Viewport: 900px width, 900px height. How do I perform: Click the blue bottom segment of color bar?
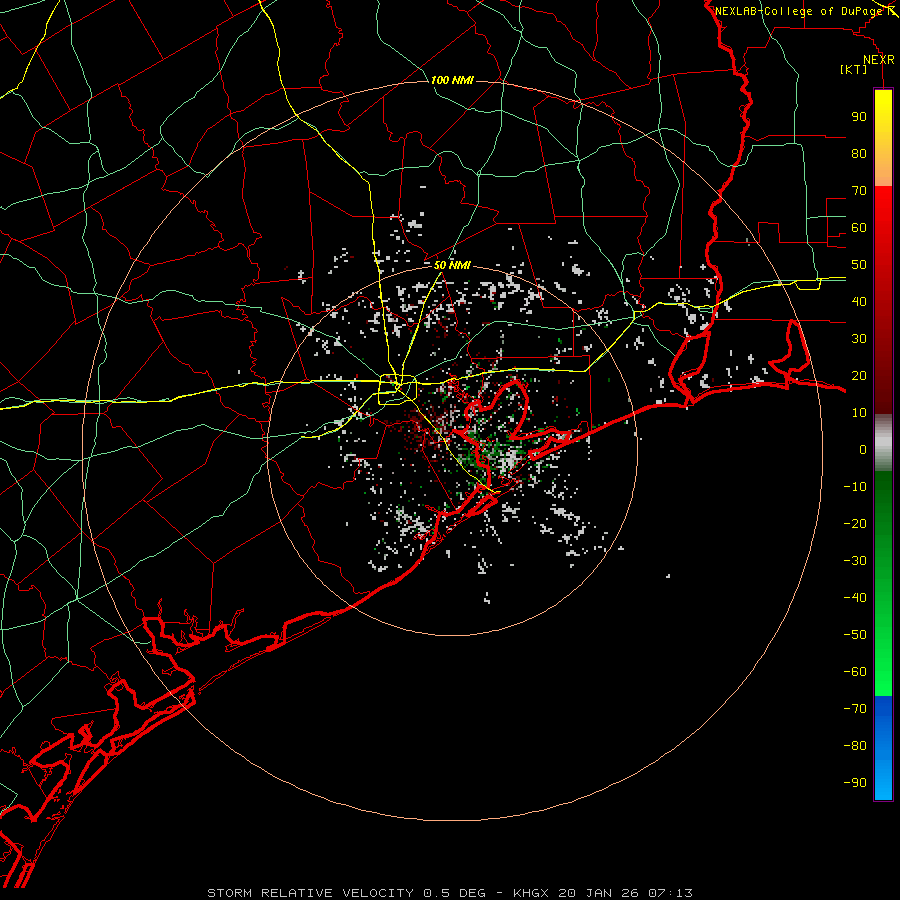(x=883, y=748)
